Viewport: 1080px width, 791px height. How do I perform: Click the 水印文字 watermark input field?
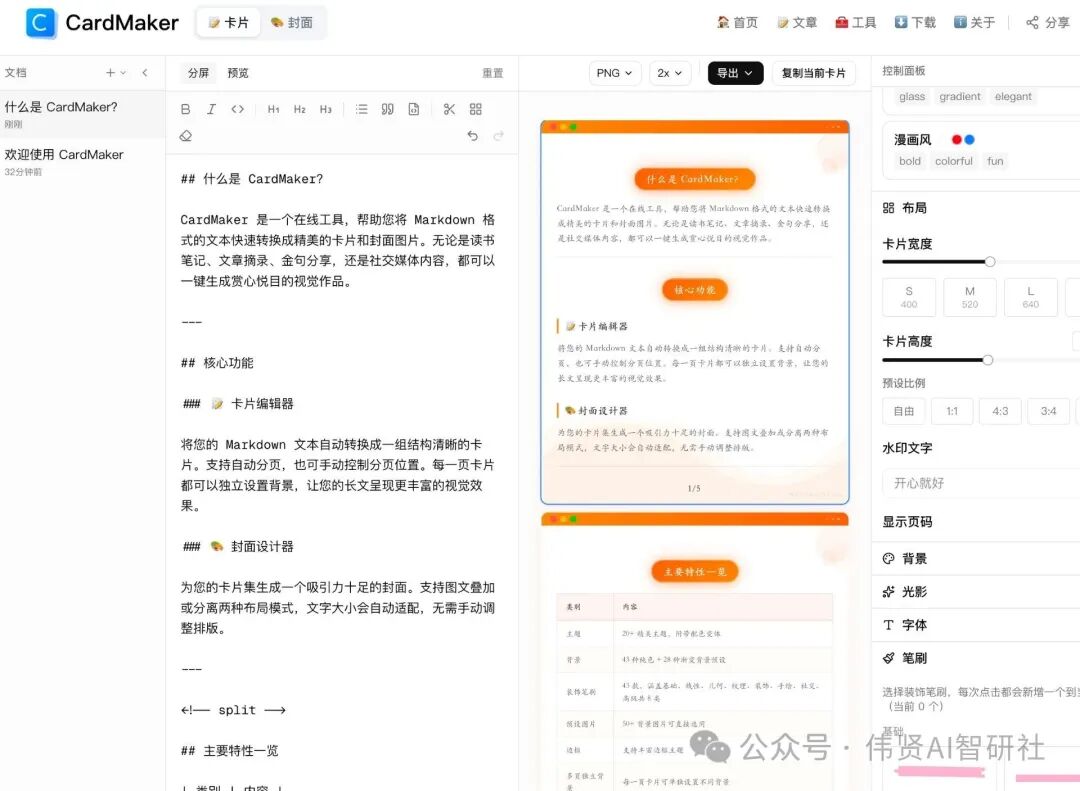pyautogui.click(x=982, y=483)
